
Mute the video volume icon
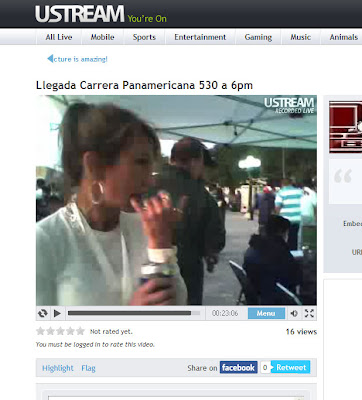click(x=294, y=313)
